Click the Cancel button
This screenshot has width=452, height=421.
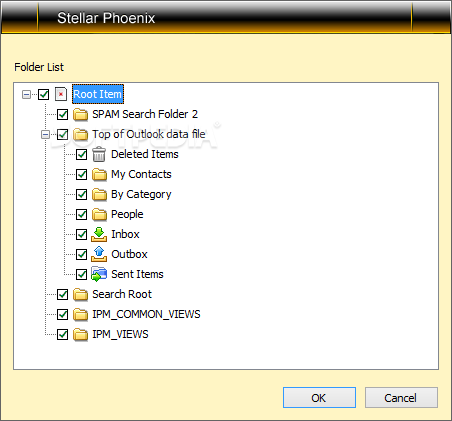(x=401, y=397)
